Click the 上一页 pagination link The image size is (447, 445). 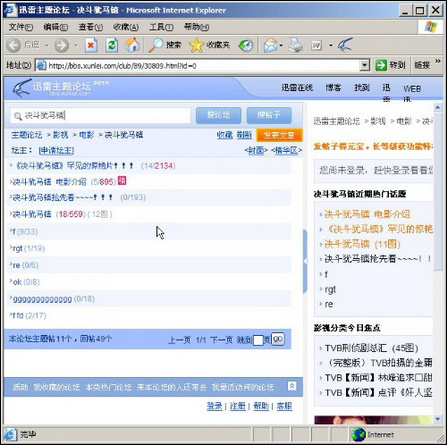pyautogui.click(x=179, y=340)
